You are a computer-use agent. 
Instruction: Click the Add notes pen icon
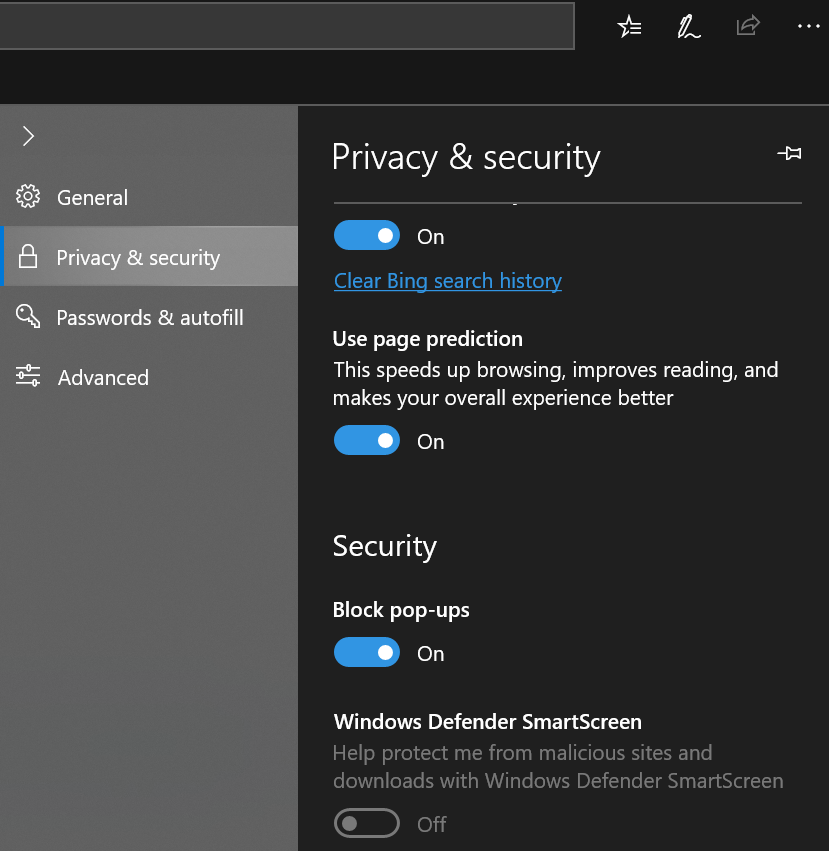[x=689, y=26]
